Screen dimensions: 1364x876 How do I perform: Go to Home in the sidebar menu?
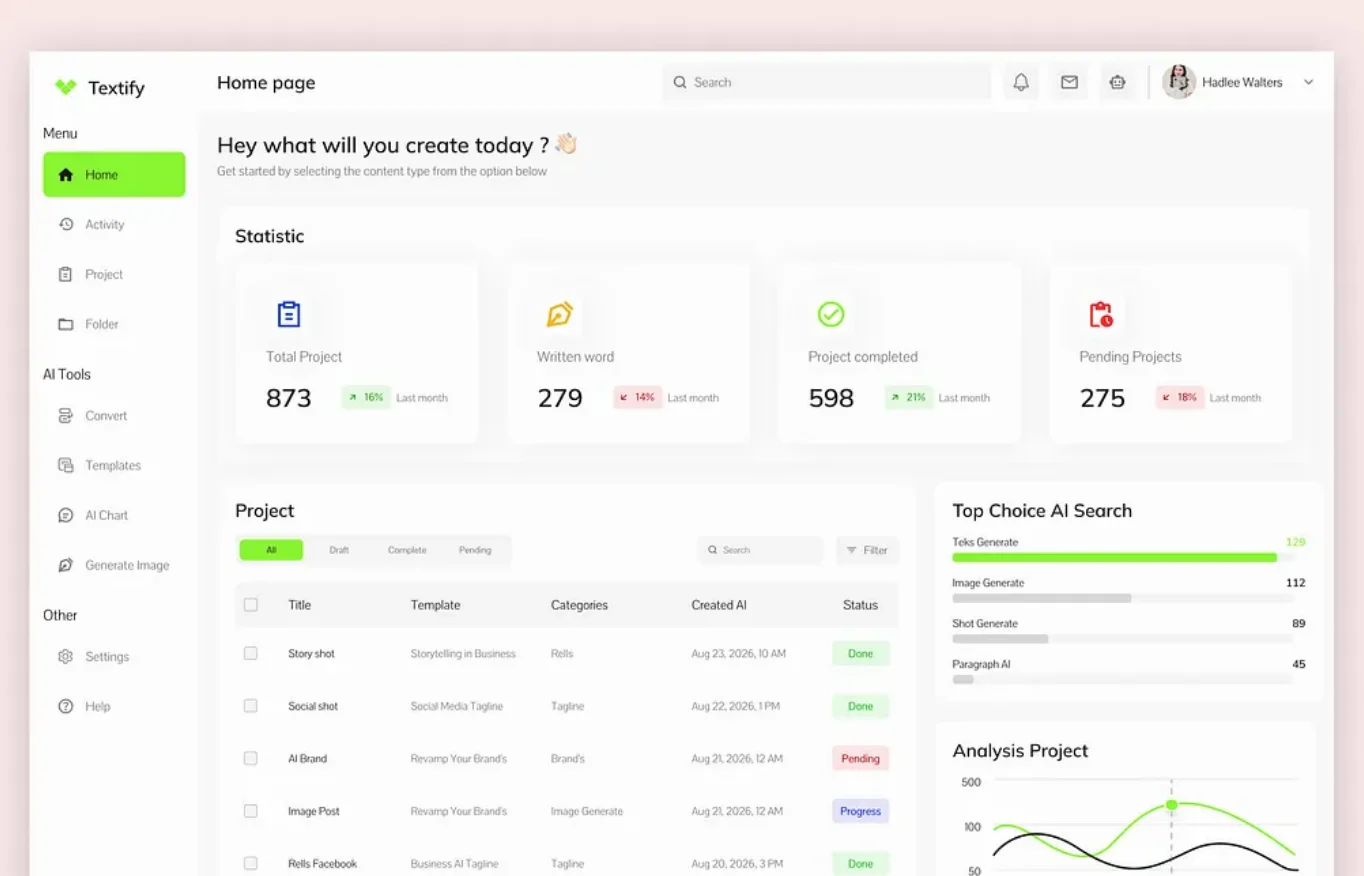tap(114, 174)
